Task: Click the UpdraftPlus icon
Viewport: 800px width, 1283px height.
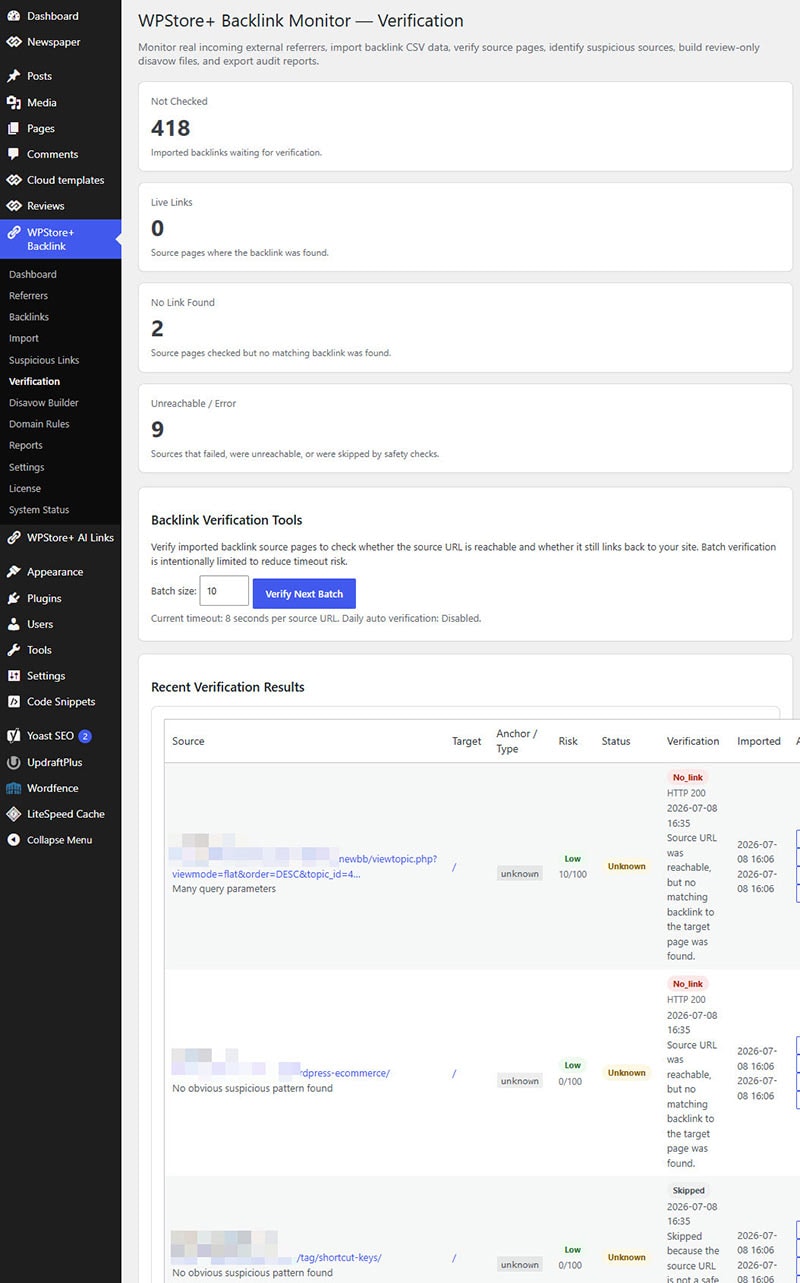Action: pos(14,762)
